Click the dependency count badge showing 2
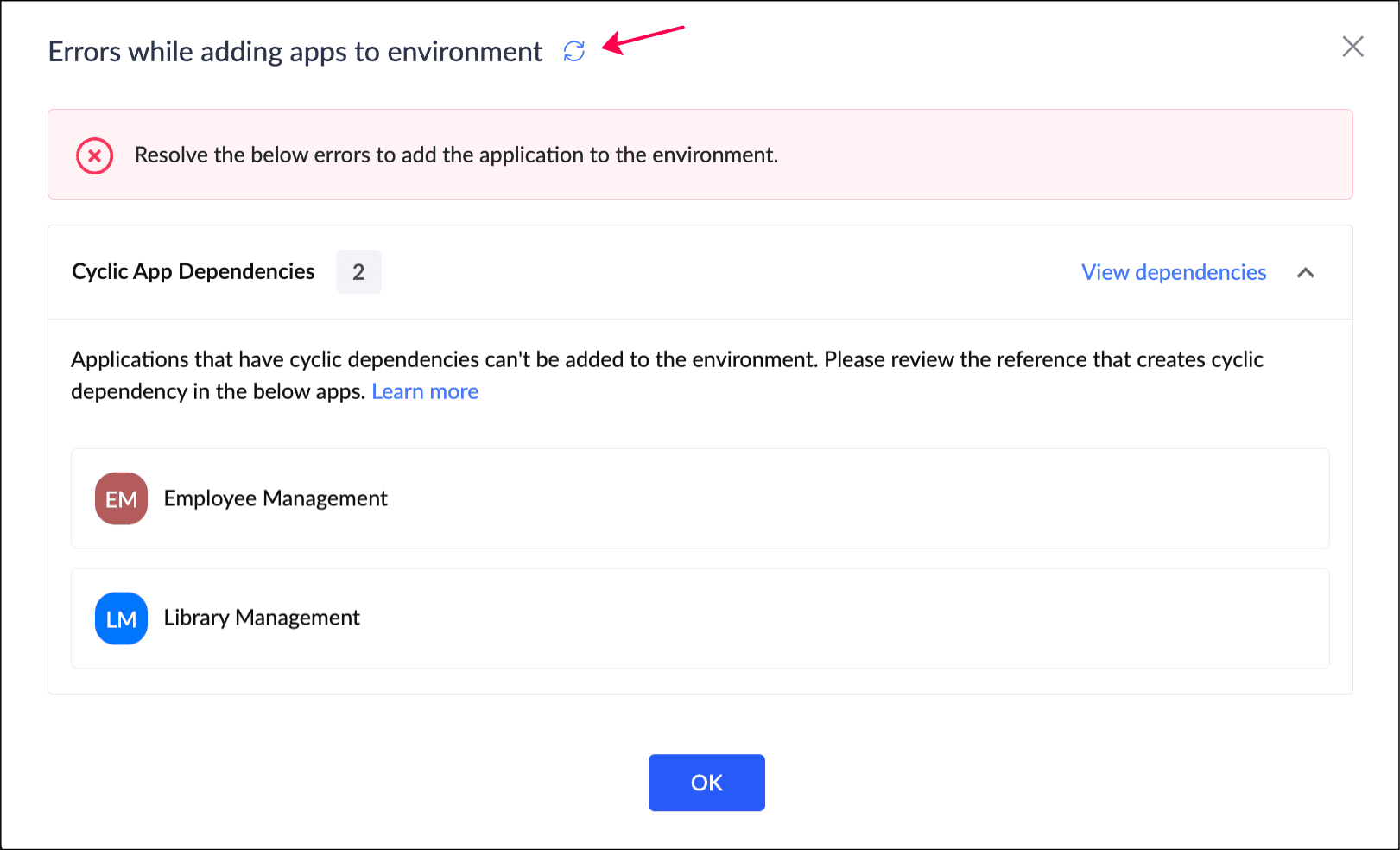Screen dimensions: 1400x850 [x=358, y=273]
